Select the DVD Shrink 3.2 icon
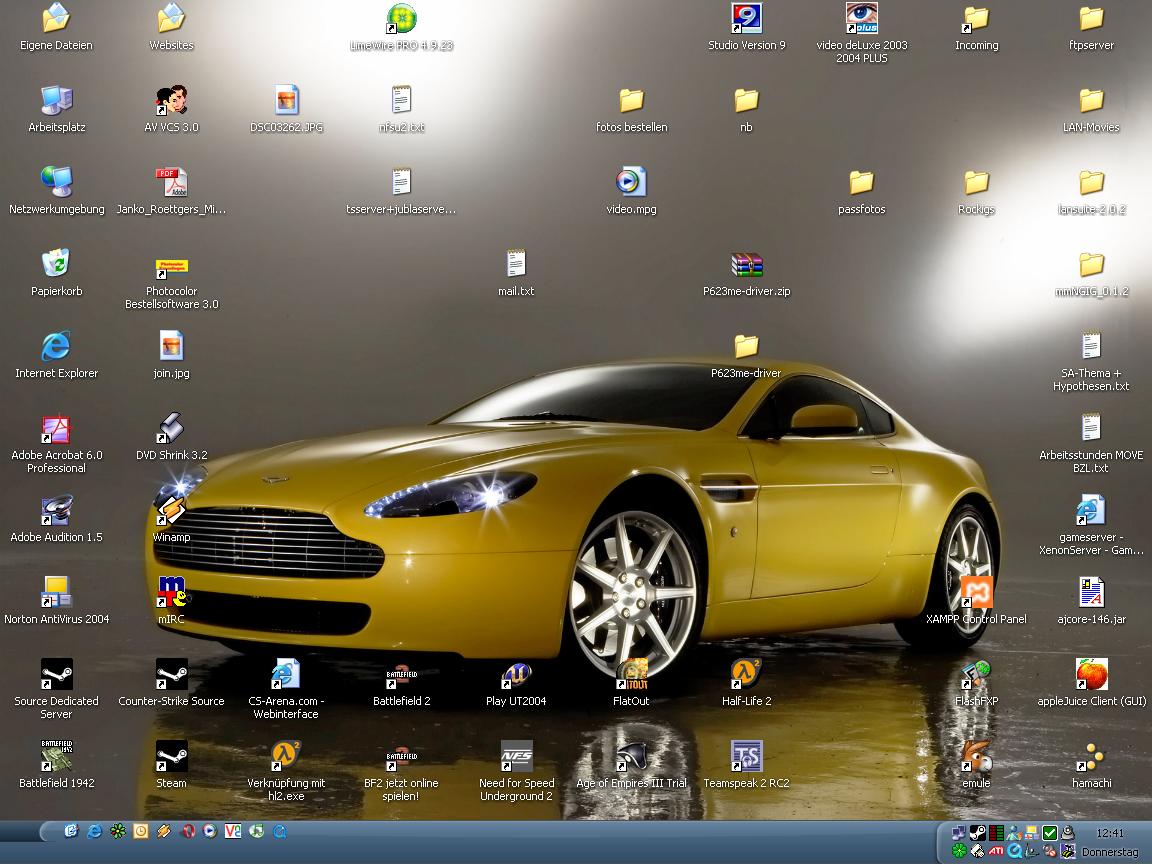 [x=171, y=428]
